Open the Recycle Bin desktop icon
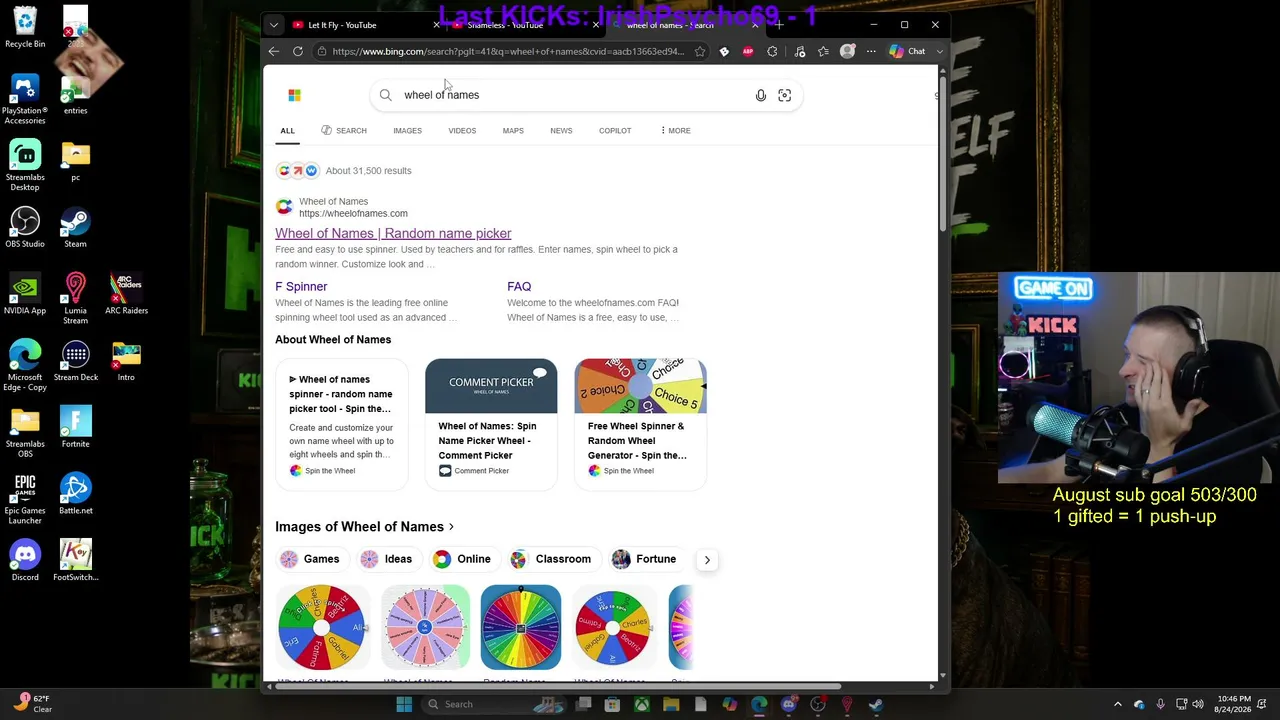Viewport: 1280px width, 720px height. coord(25,28)
